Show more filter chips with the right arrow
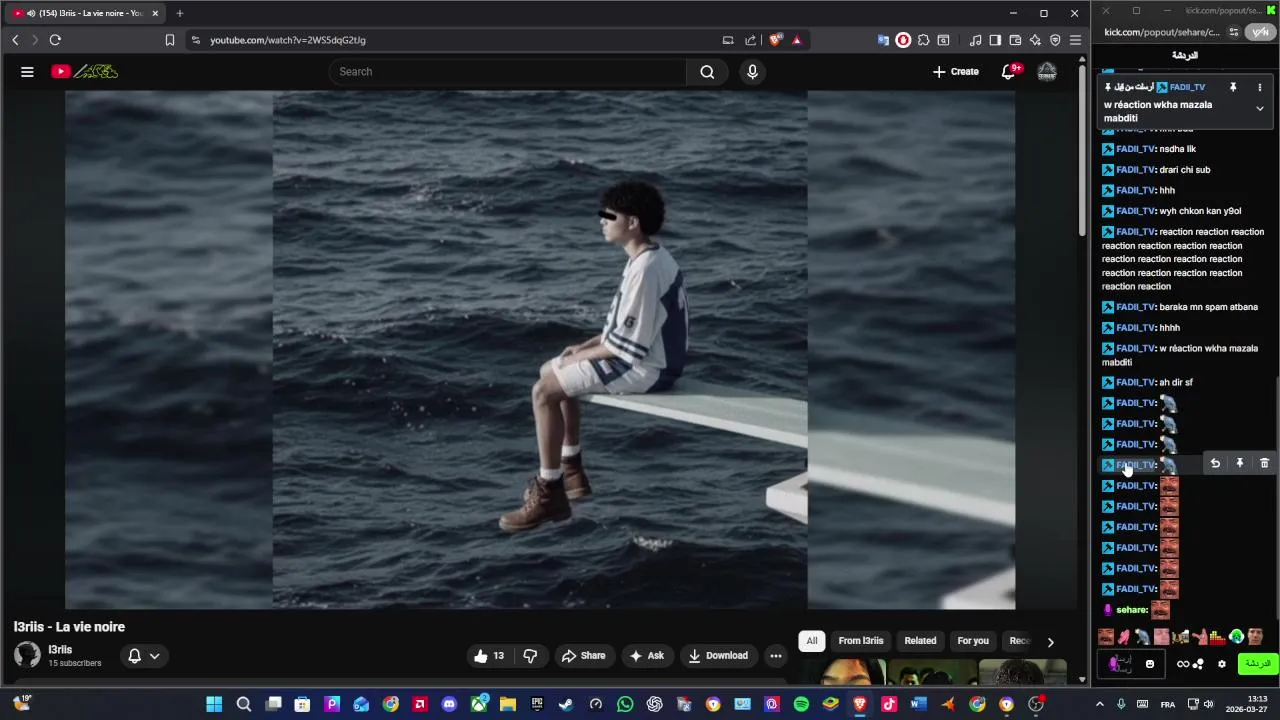1280x720 pixels. [x=1050, y=642]
